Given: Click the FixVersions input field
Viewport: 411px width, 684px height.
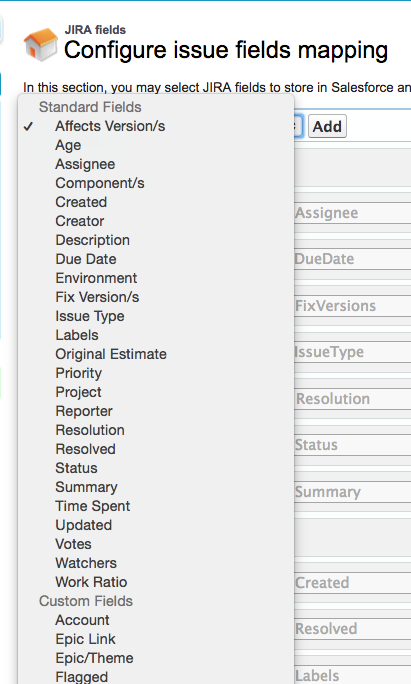Looking at the screenshot, I should point(353,306).
